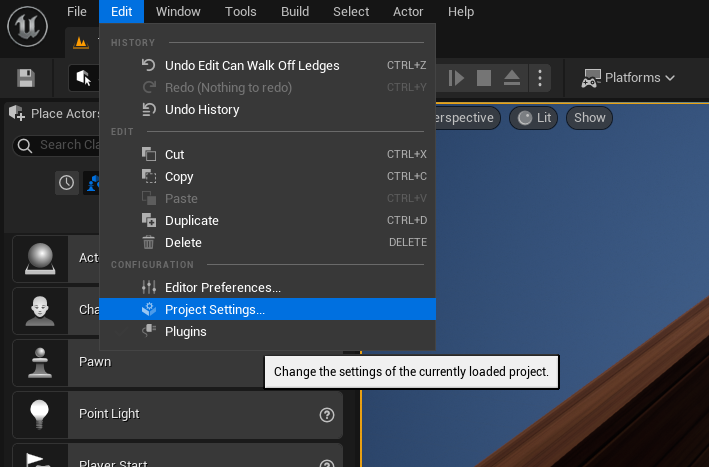Click the Eject icon in toolbar
Image resolution: width=709 pixels, height=467 pixels.
click(511, 78)
